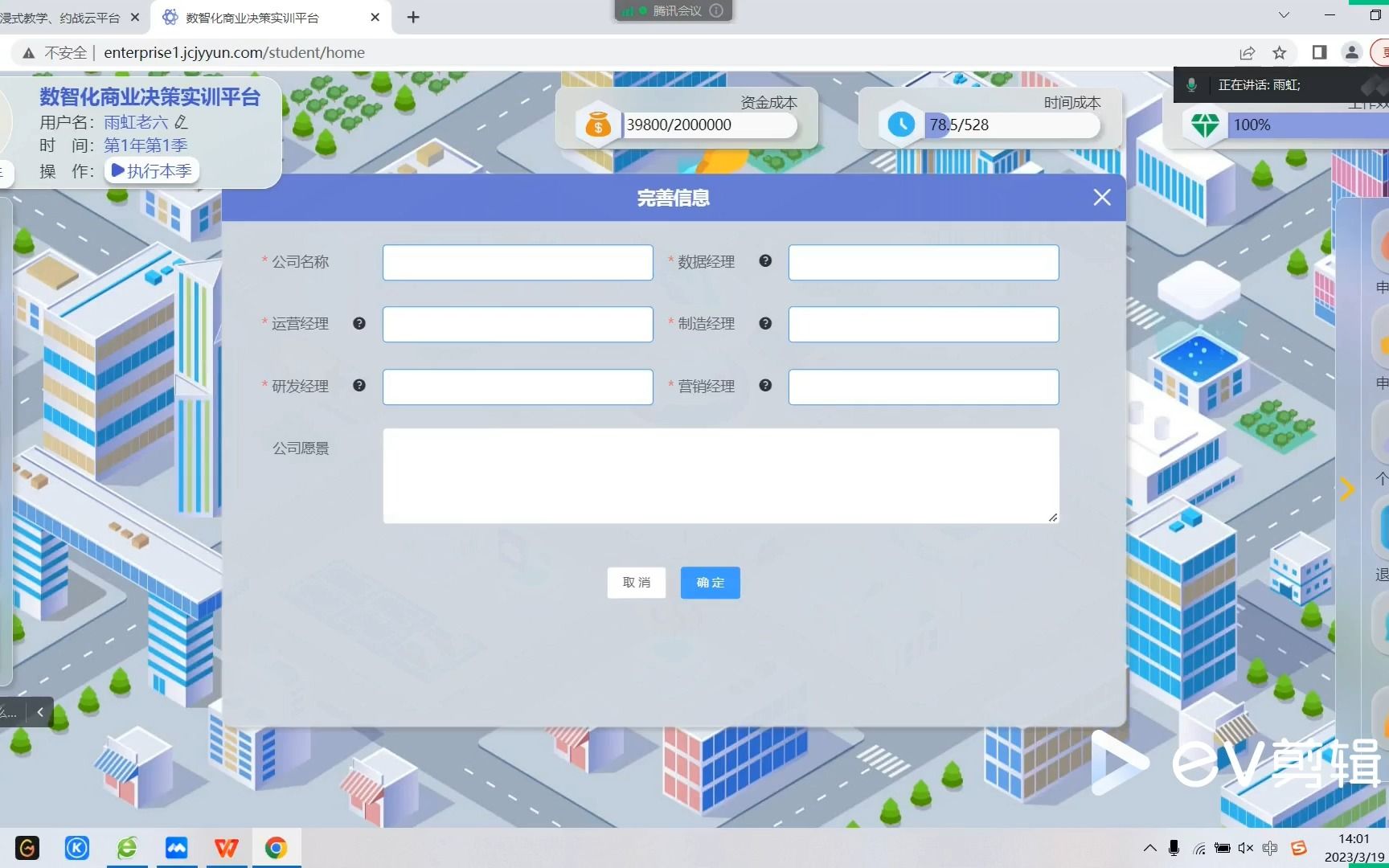Click the 制造经理 input field

click(x=924, y=325)
